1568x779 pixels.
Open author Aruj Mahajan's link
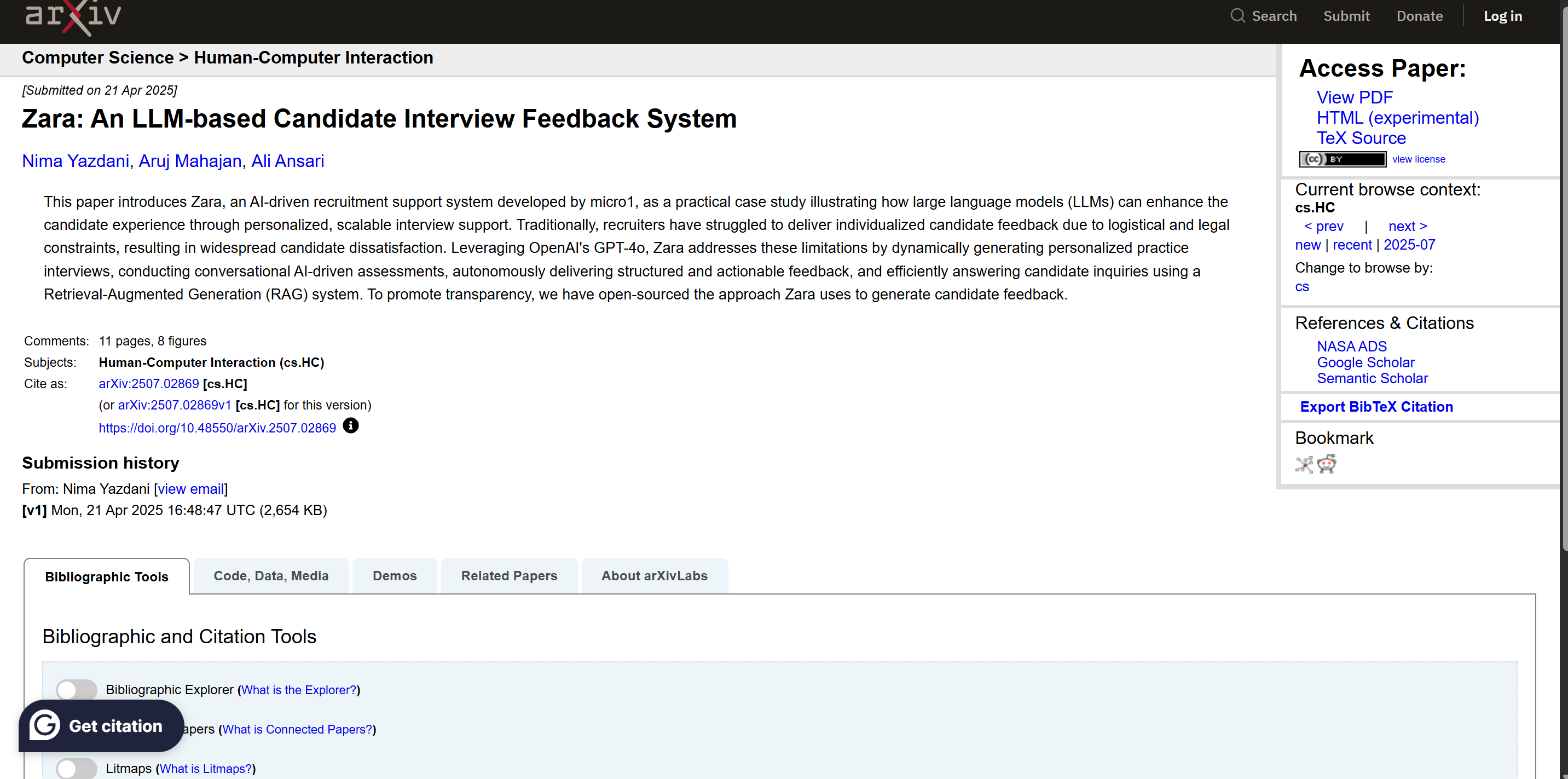click(x=190, y=161)
